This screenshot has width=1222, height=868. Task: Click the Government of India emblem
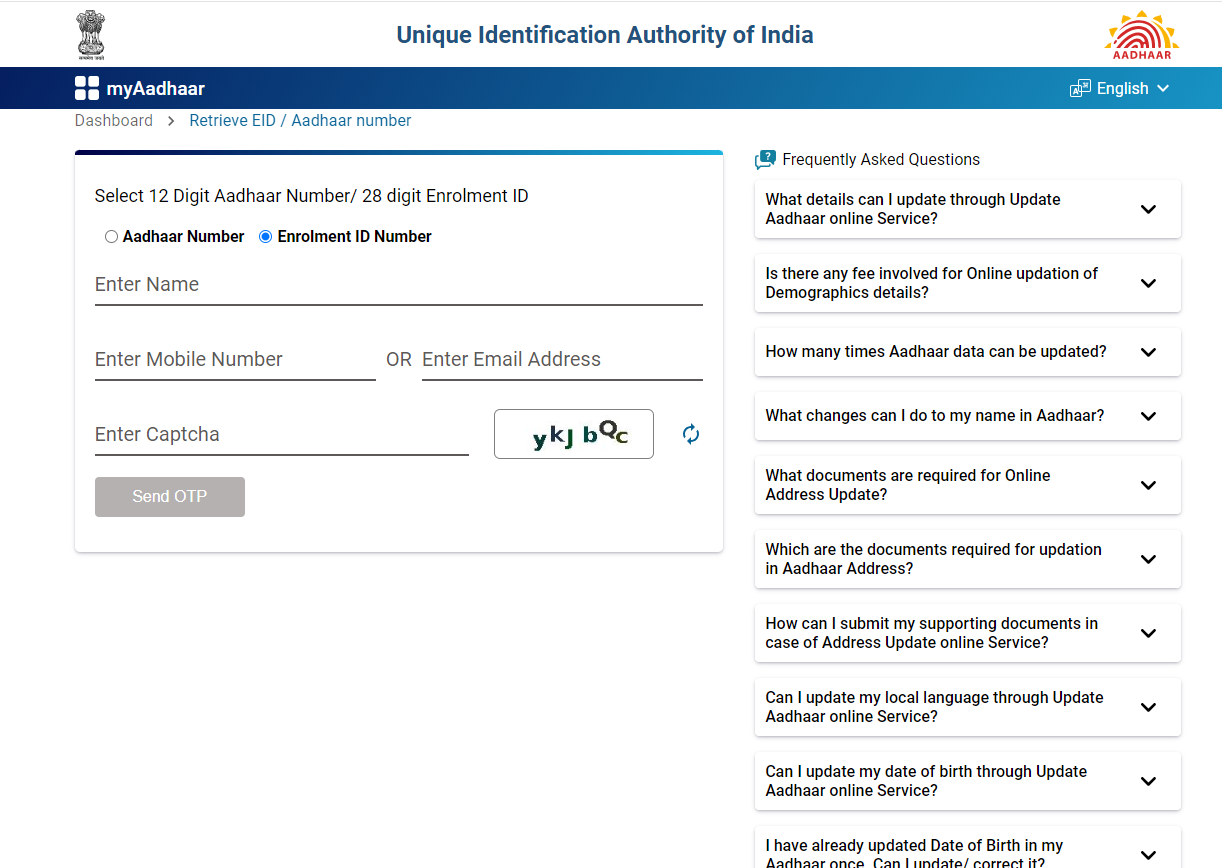(x=91, y=35)
